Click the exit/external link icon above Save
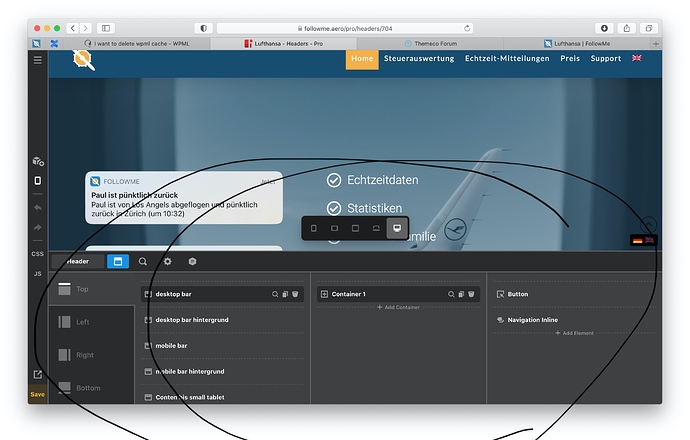690x440 pixels. [38, 374]
